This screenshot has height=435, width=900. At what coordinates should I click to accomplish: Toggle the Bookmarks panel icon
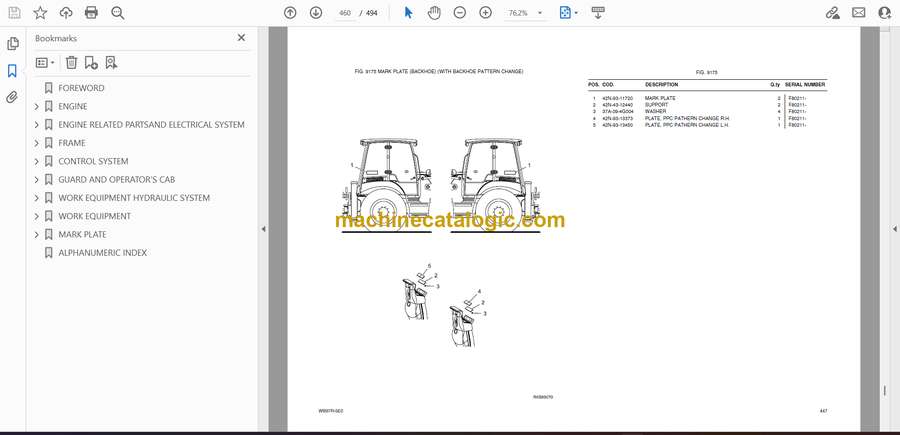[12, 71]
